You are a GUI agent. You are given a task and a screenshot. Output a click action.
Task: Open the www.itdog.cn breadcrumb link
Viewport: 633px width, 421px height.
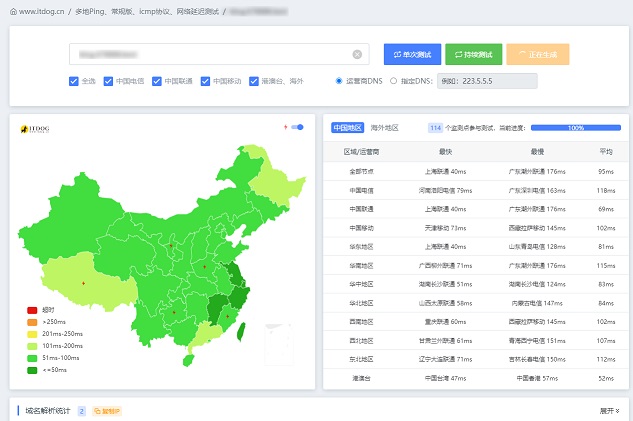[42, 12]
